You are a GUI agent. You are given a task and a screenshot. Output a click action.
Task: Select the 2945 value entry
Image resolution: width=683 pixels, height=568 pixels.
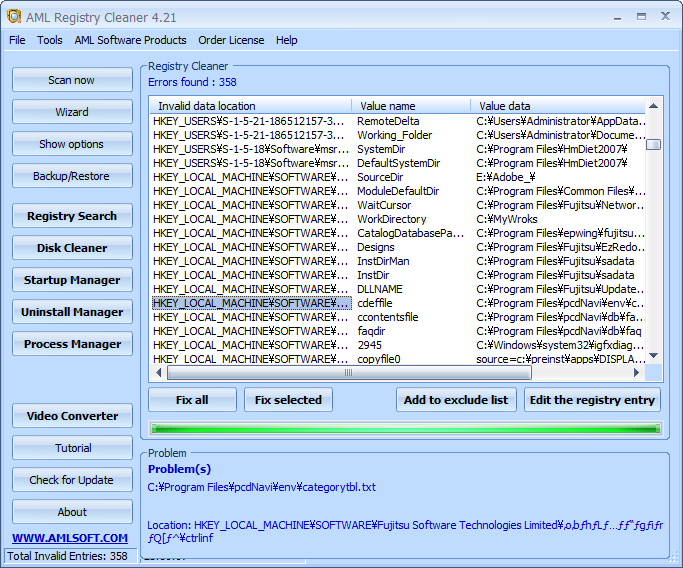(x=398, y=345)
